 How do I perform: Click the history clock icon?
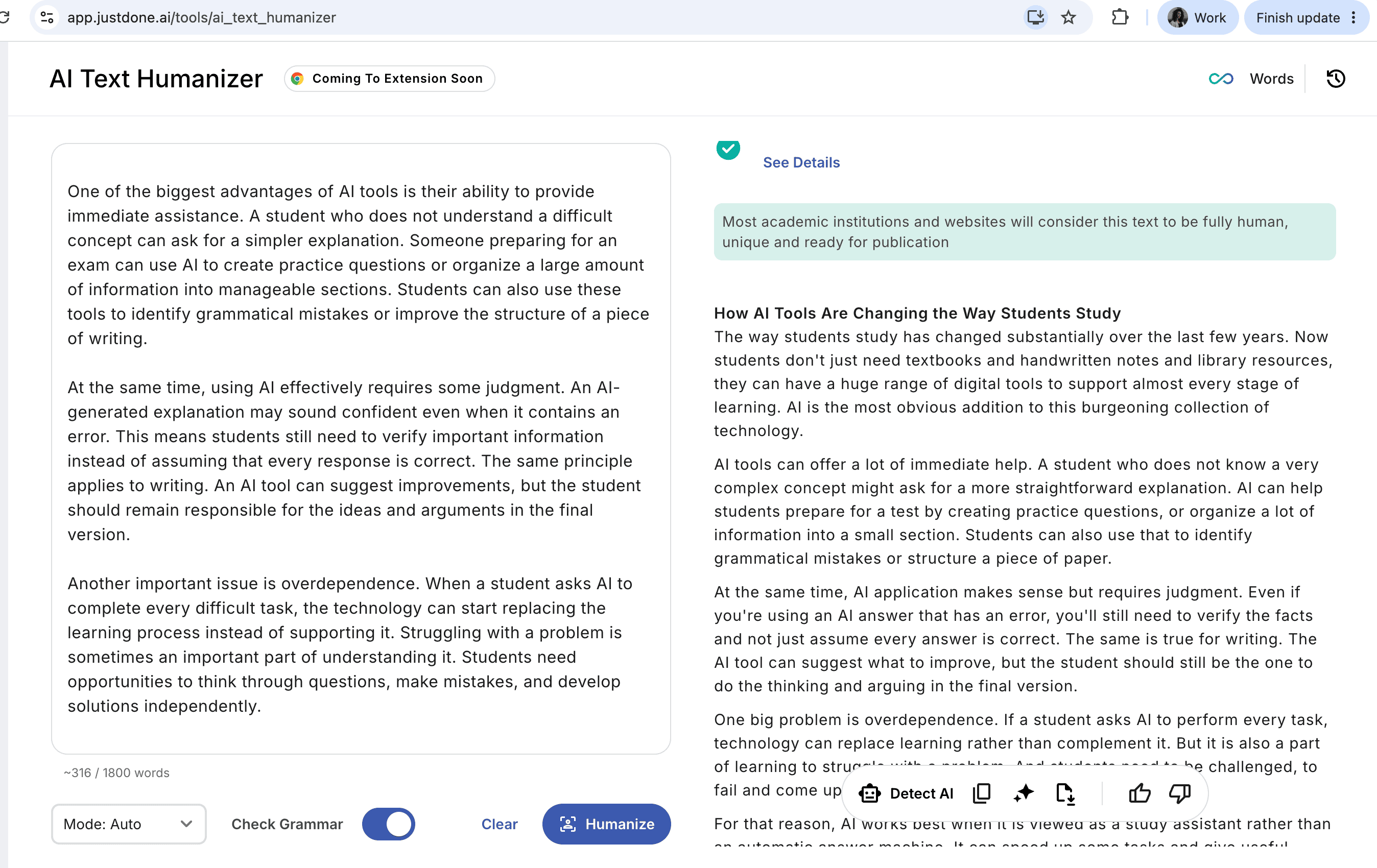[1335, 79]
